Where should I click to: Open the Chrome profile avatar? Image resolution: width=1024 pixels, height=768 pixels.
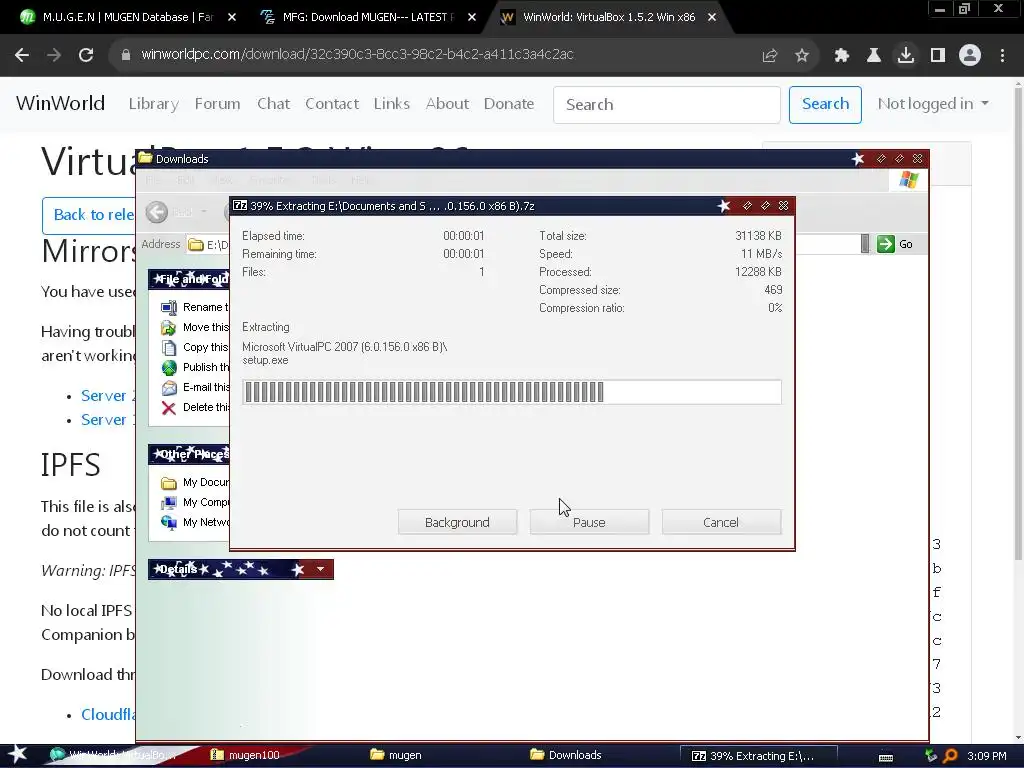click(970, 56)
